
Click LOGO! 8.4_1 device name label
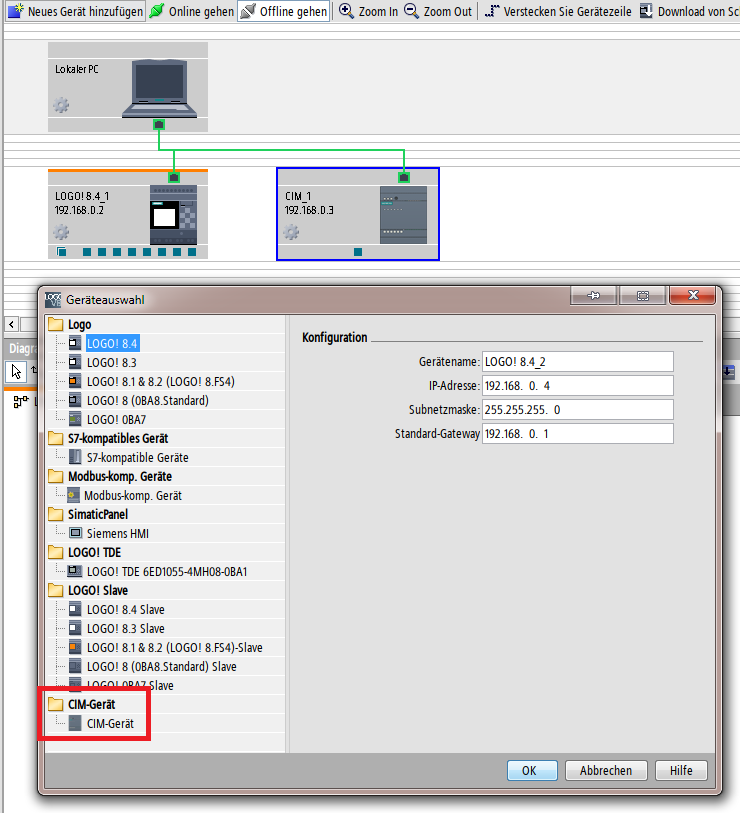coord(82,196)
